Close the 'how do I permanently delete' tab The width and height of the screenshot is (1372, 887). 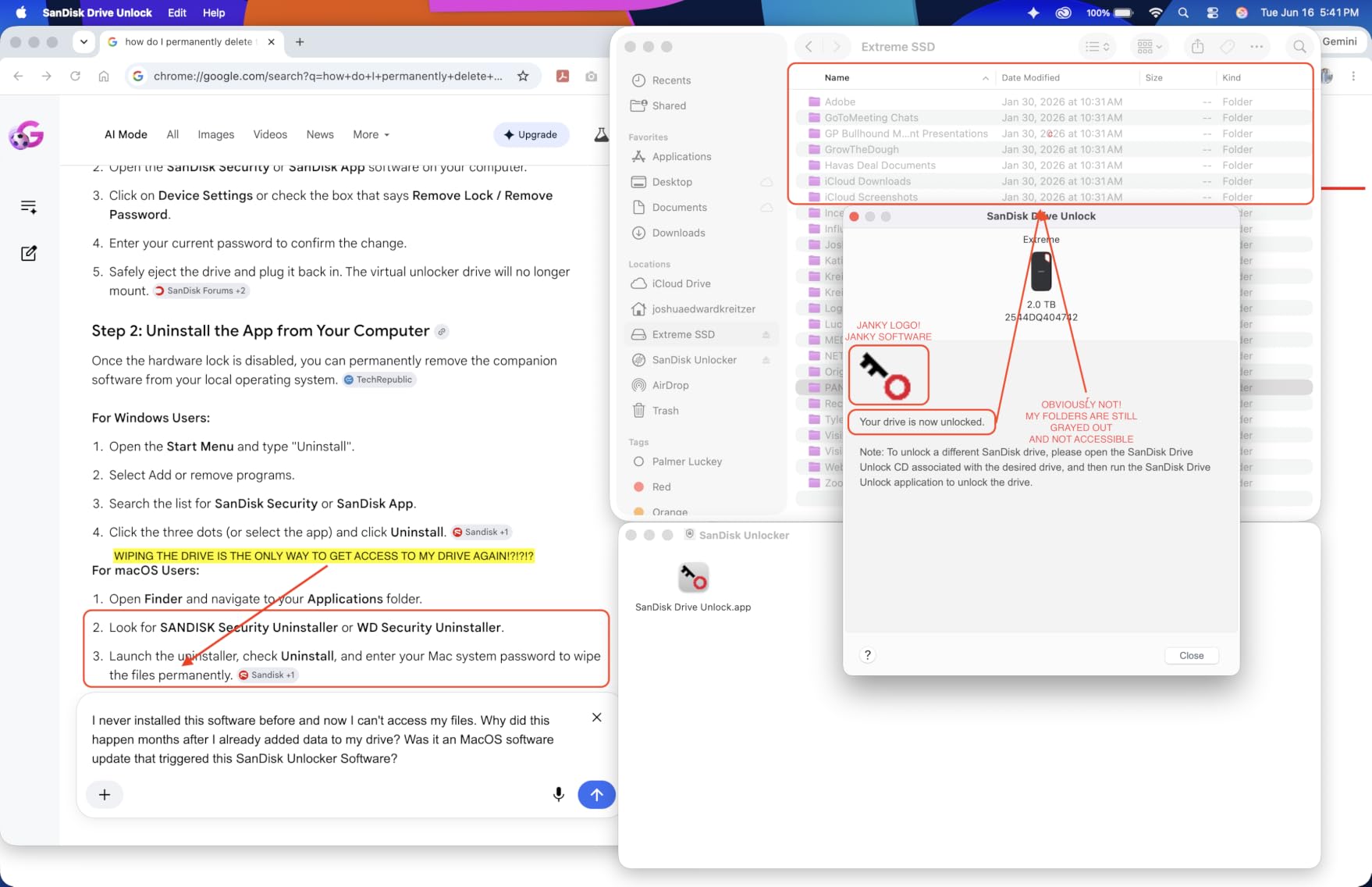pyautogui.click(x=271, y=41)
